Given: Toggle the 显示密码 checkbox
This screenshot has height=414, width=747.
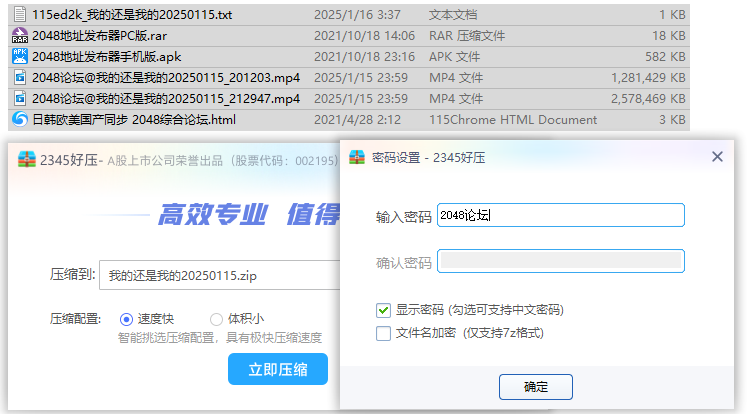Looking at the screenshot, I should [383, 310].
